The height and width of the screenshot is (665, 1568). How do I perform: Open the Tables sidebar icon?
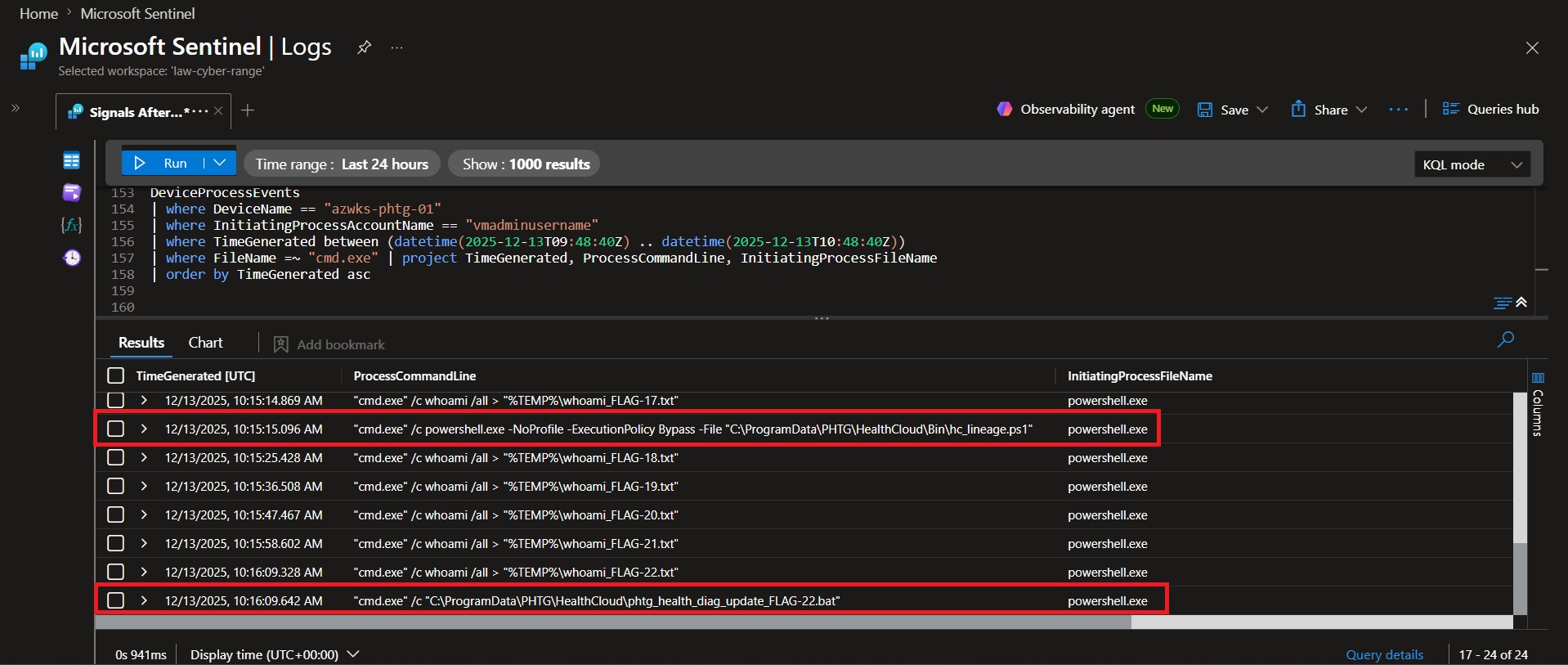[72, 160]
